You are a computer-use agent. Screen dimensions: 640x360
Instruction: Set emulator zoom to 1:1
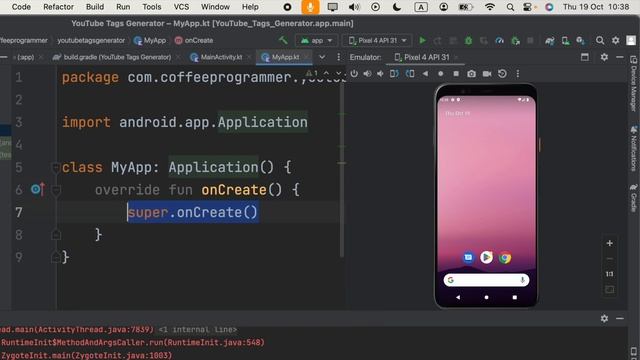click(x=609, y=274)
